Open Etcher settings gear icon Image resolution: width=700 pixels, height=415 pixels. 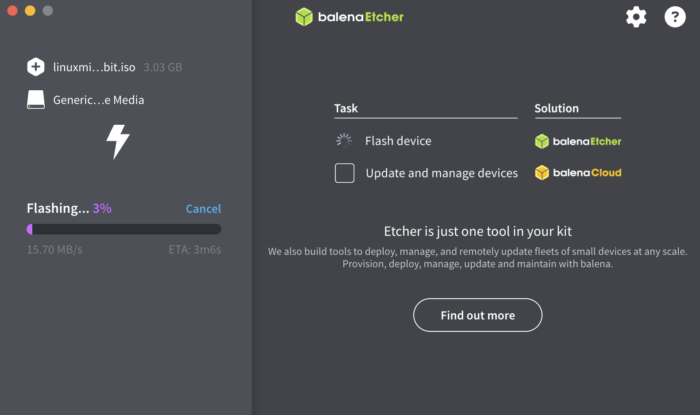[x=636, y=17]
